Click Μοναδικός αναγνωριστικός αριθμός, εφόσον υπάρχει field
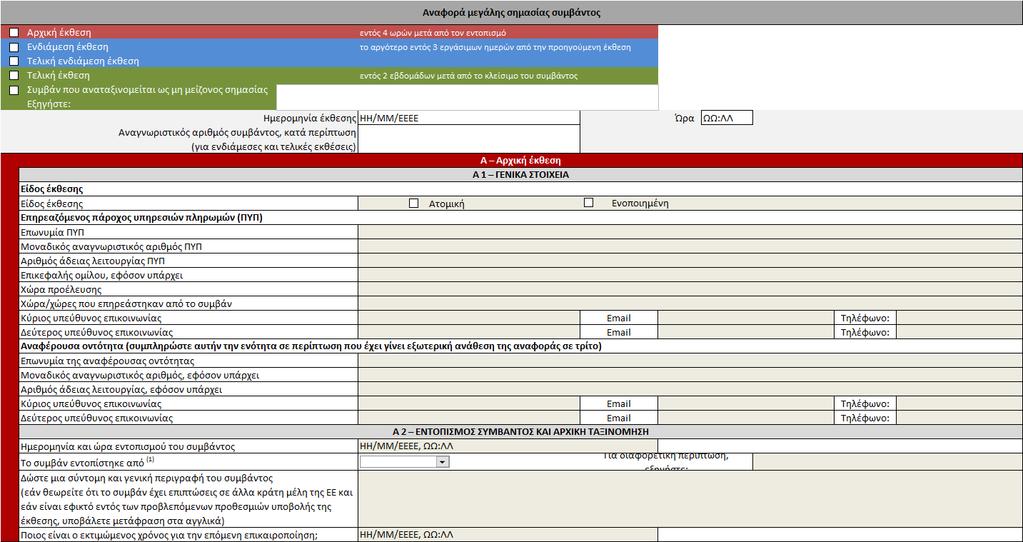 pos(690,375)
